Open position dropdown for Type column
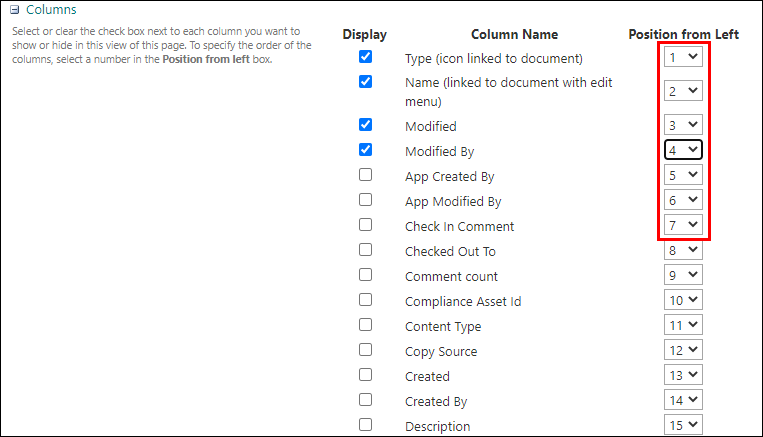Viewport: 763px width, 437px height. point(684,58)
